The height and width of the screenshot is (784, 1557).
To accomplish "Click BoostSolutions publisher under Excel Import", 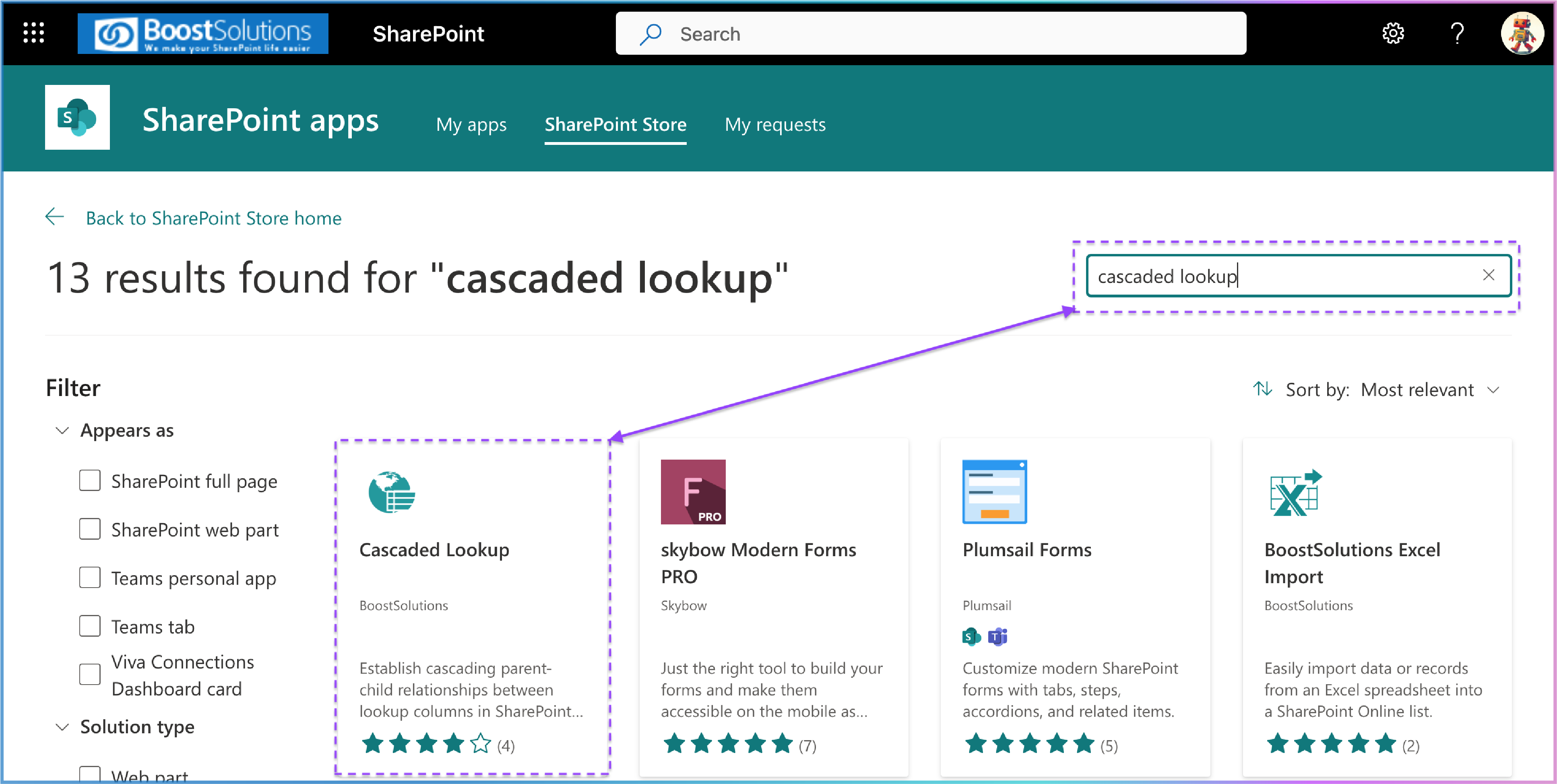I will [1308, 605].
